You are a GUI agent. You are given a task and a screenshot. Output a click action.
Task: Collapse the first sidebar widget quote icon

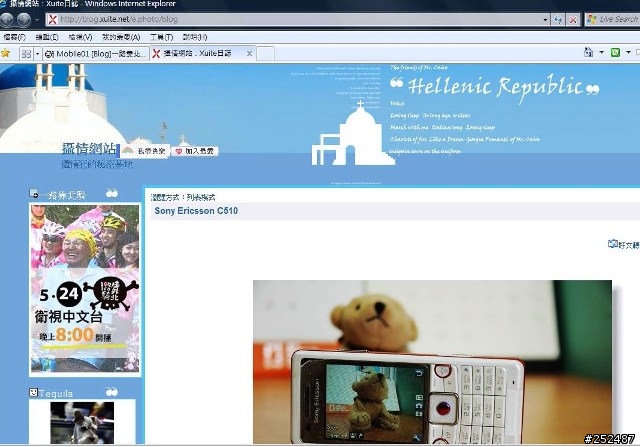point(112,193)
